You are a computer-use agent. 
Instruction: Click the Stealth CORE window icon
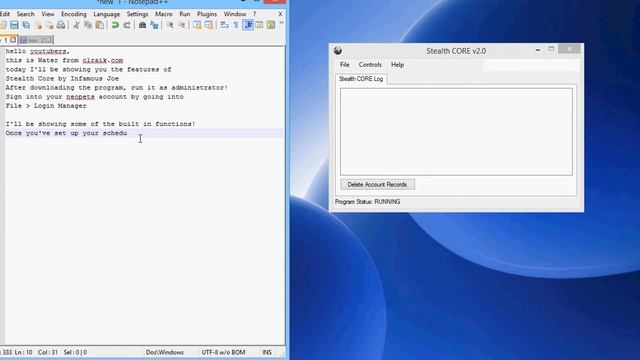click(x=338, y=51)
